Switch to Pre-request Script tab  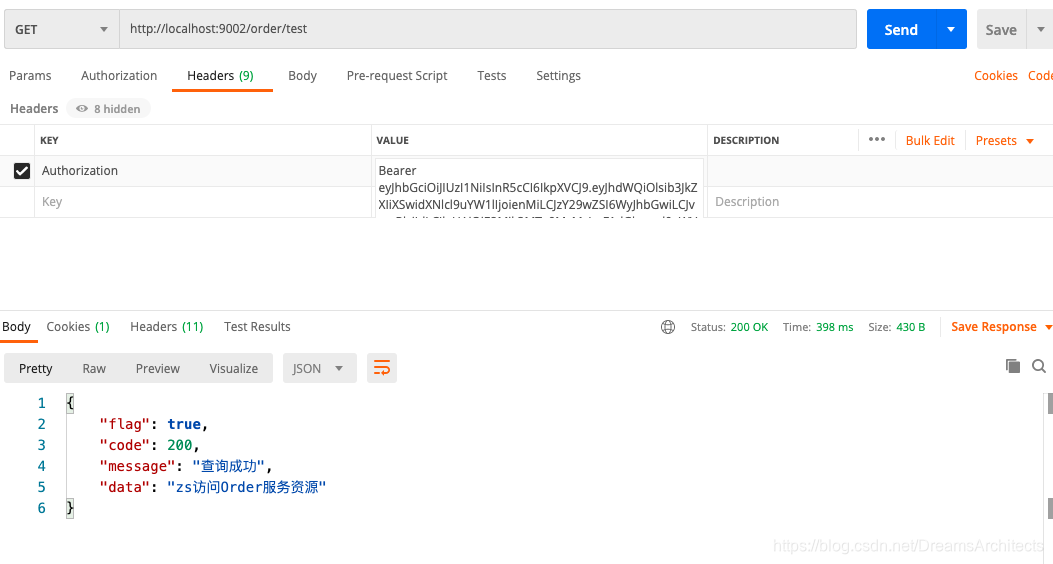pos(397,76)
